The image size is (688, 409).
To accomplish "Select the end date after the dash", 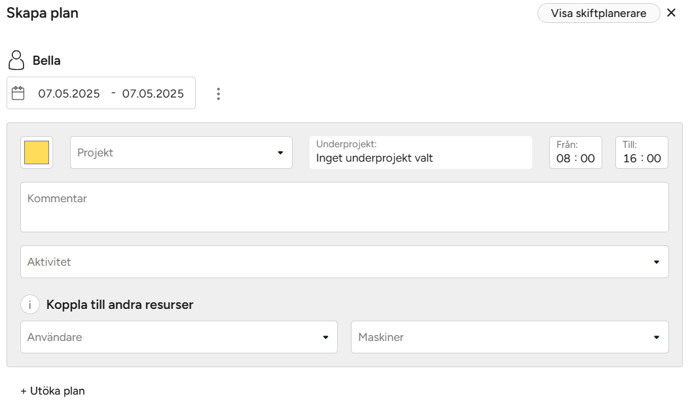I will [153, 94].
